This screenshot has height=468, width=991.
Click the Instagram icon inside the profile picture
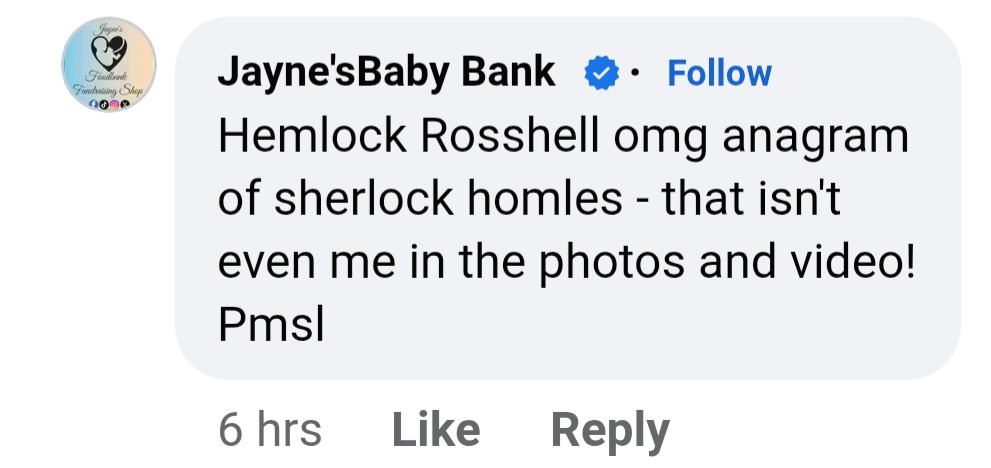pyautogui.click(x=113, y=103)
